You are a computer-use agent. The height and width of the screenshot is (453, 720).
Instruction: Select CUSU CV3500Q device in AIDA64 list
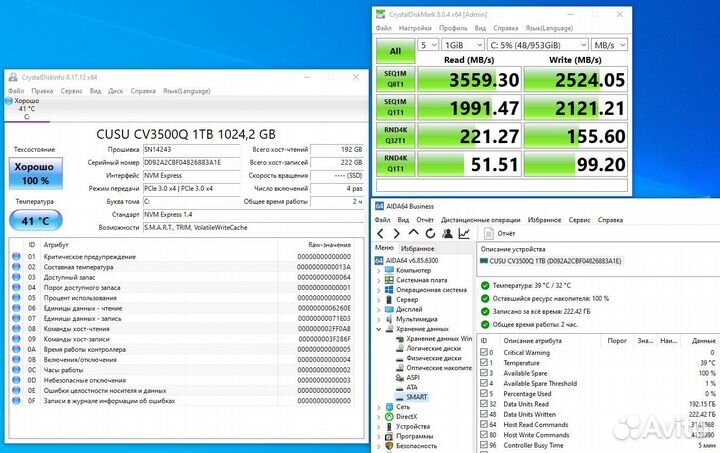click(x=551, y=261)
